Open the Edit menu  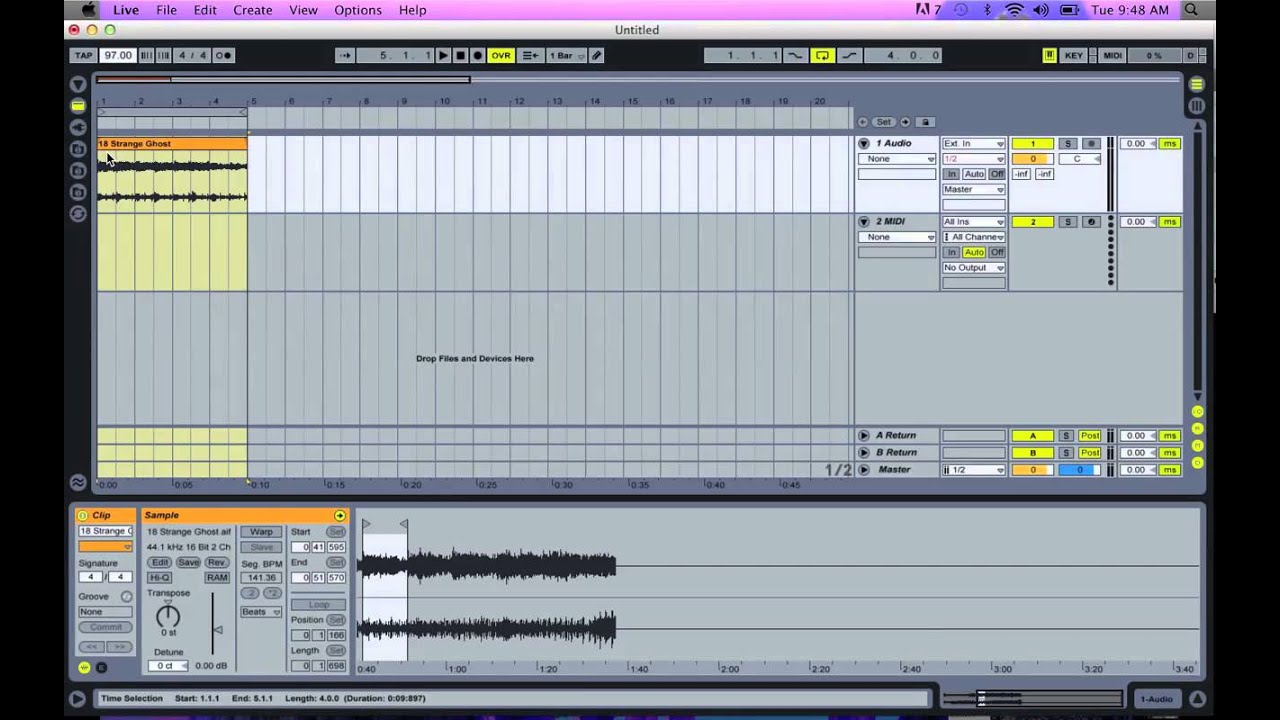pos(205,10)
